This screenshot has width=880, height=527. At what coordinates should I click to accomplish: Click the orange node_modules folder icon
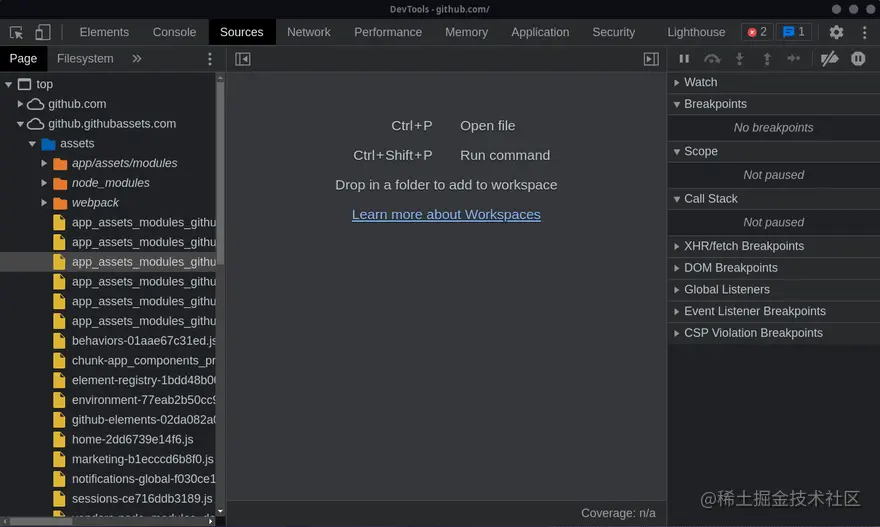click(60, 183)
